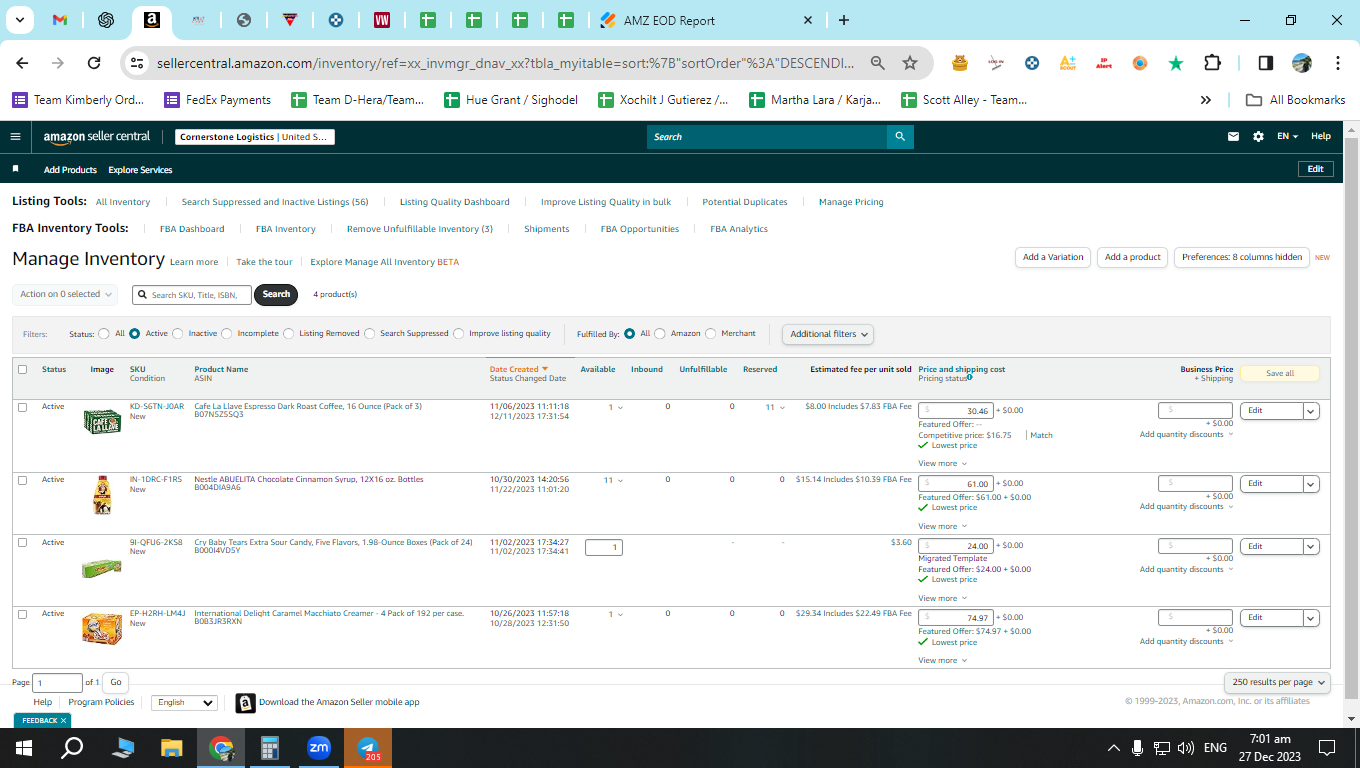Expand Edit dropdown arrow for Nestle Abuelita

(1311, 484)
